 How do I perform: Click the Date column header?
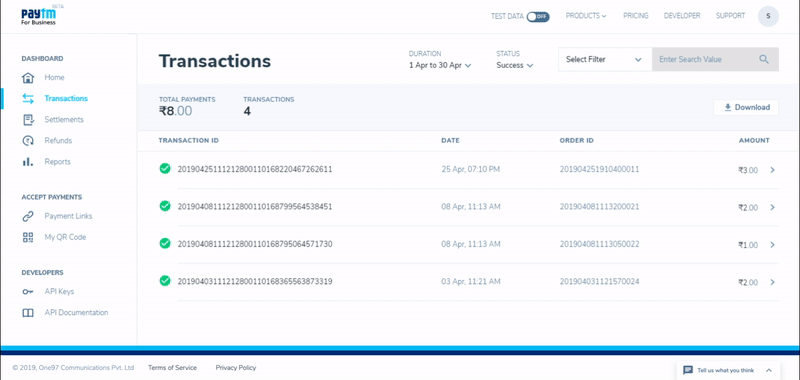tap(451, 140)
